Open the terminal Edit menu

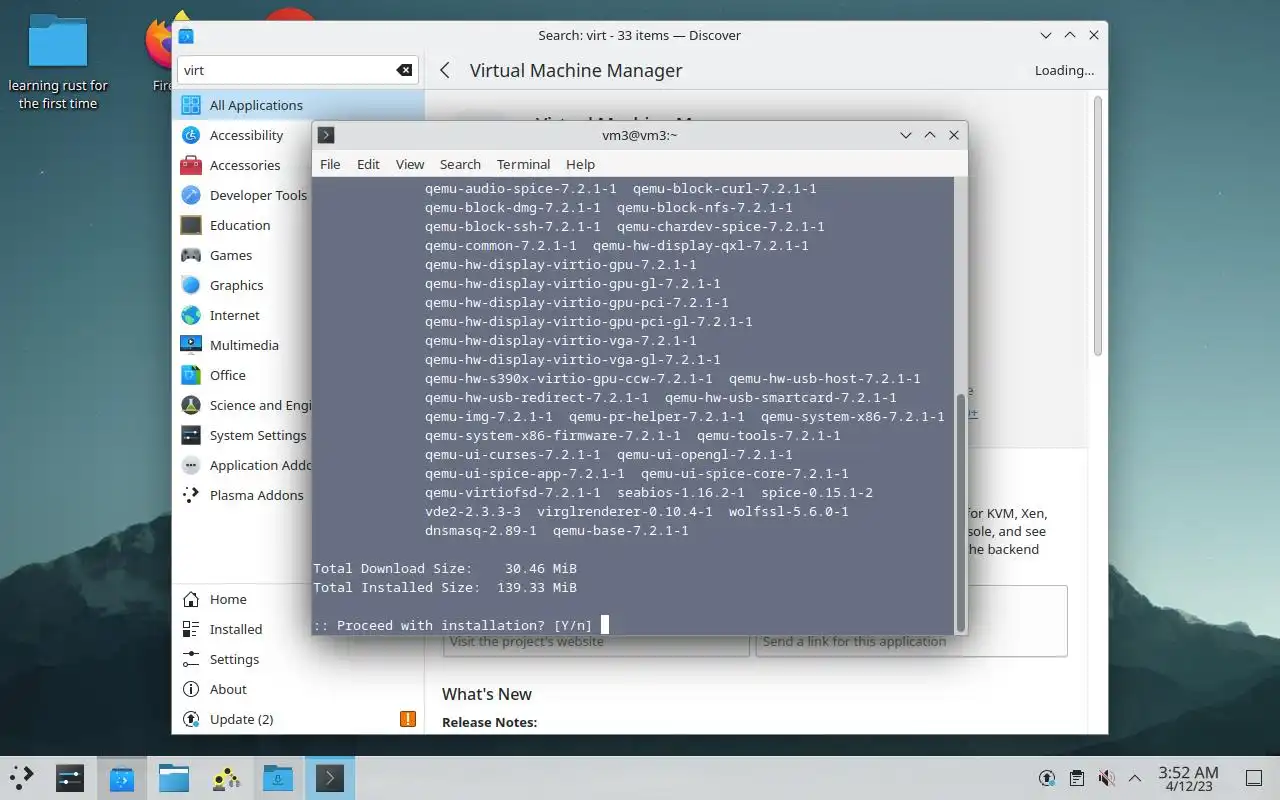click(368, 164)
